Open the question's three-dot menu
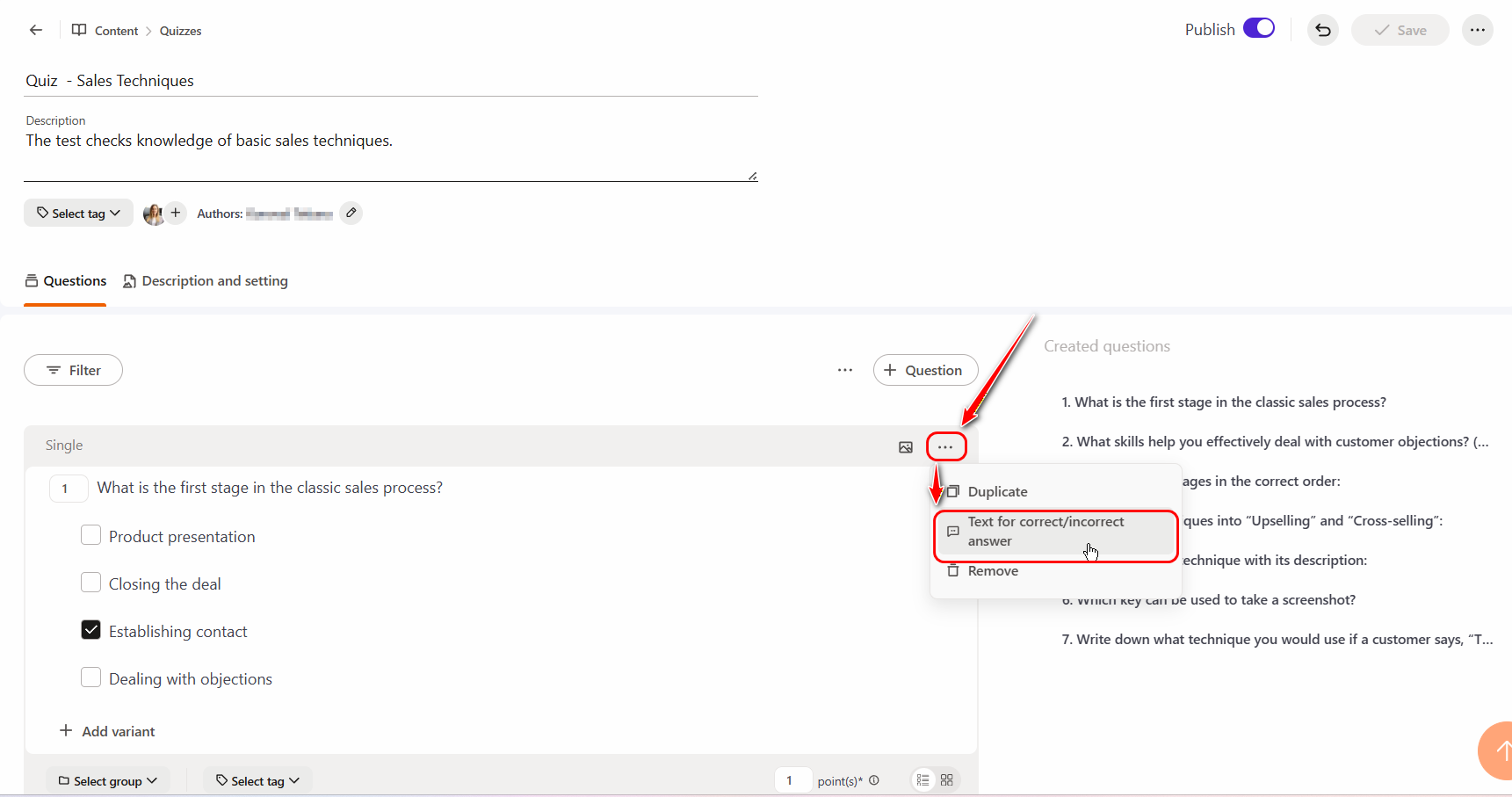 [945, 447]
